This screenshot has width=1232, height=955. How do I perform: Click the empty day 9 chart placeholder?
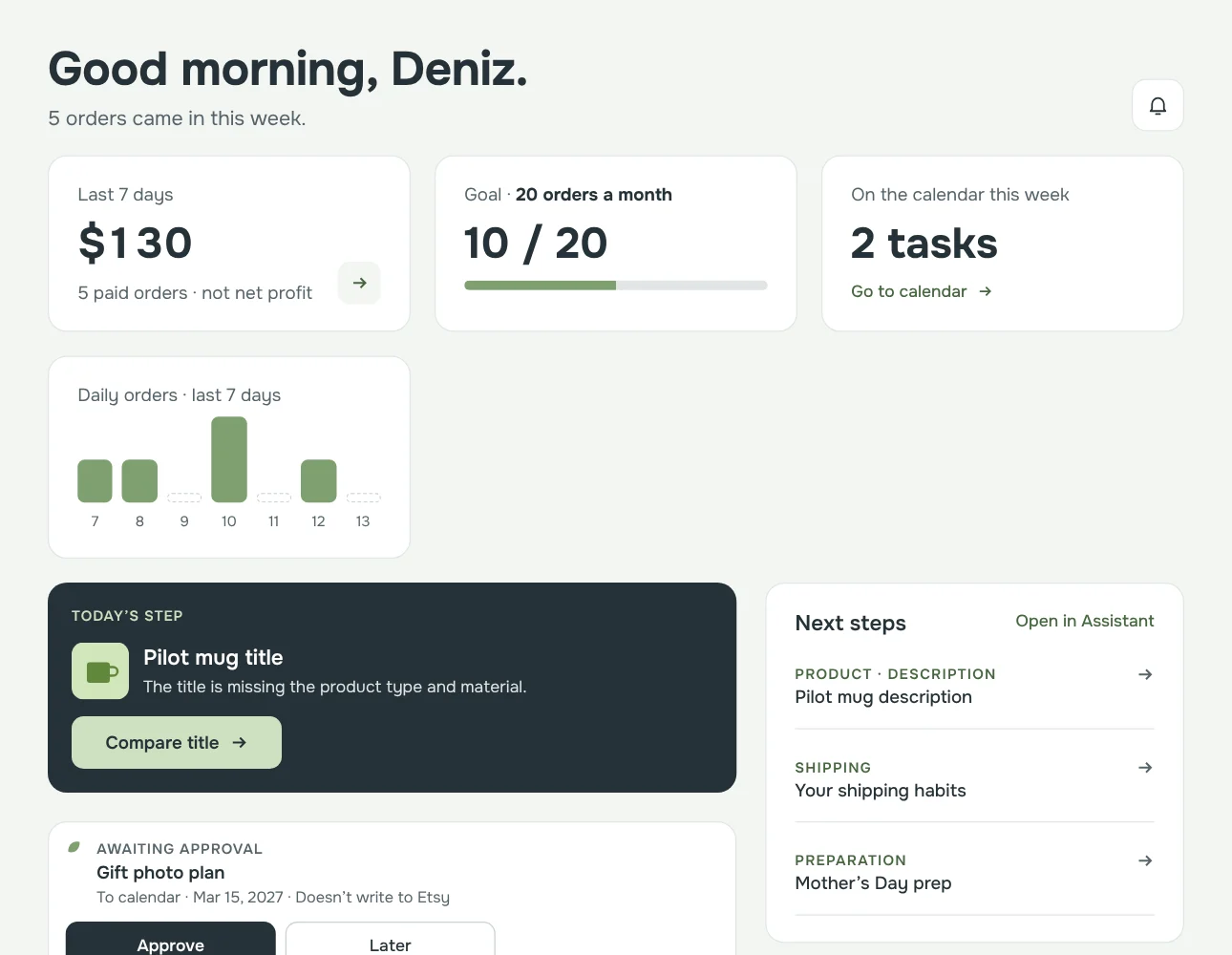[x=184, y=498]
